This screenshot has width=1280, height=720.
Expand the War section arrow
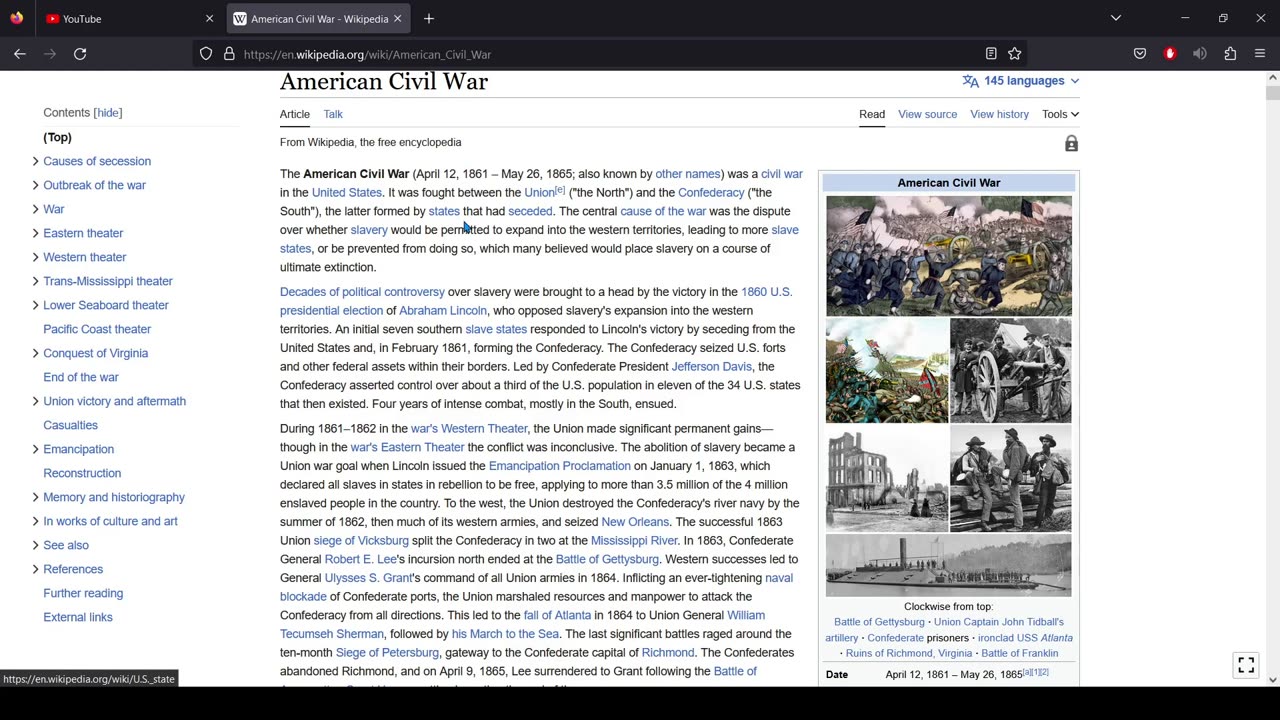[35, 209]
